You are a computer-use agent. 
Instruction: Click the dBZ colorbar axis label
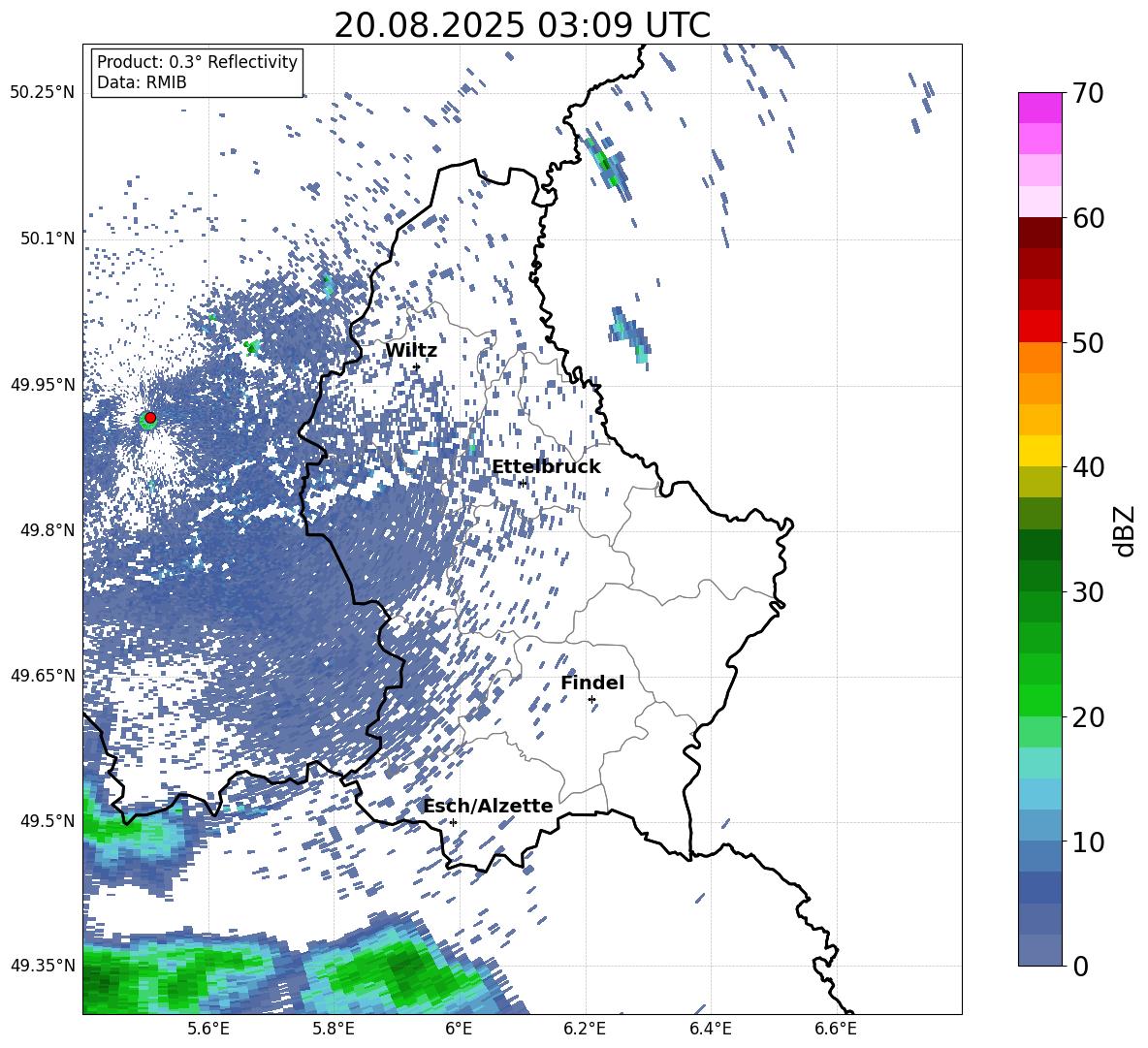[1125, 530]
